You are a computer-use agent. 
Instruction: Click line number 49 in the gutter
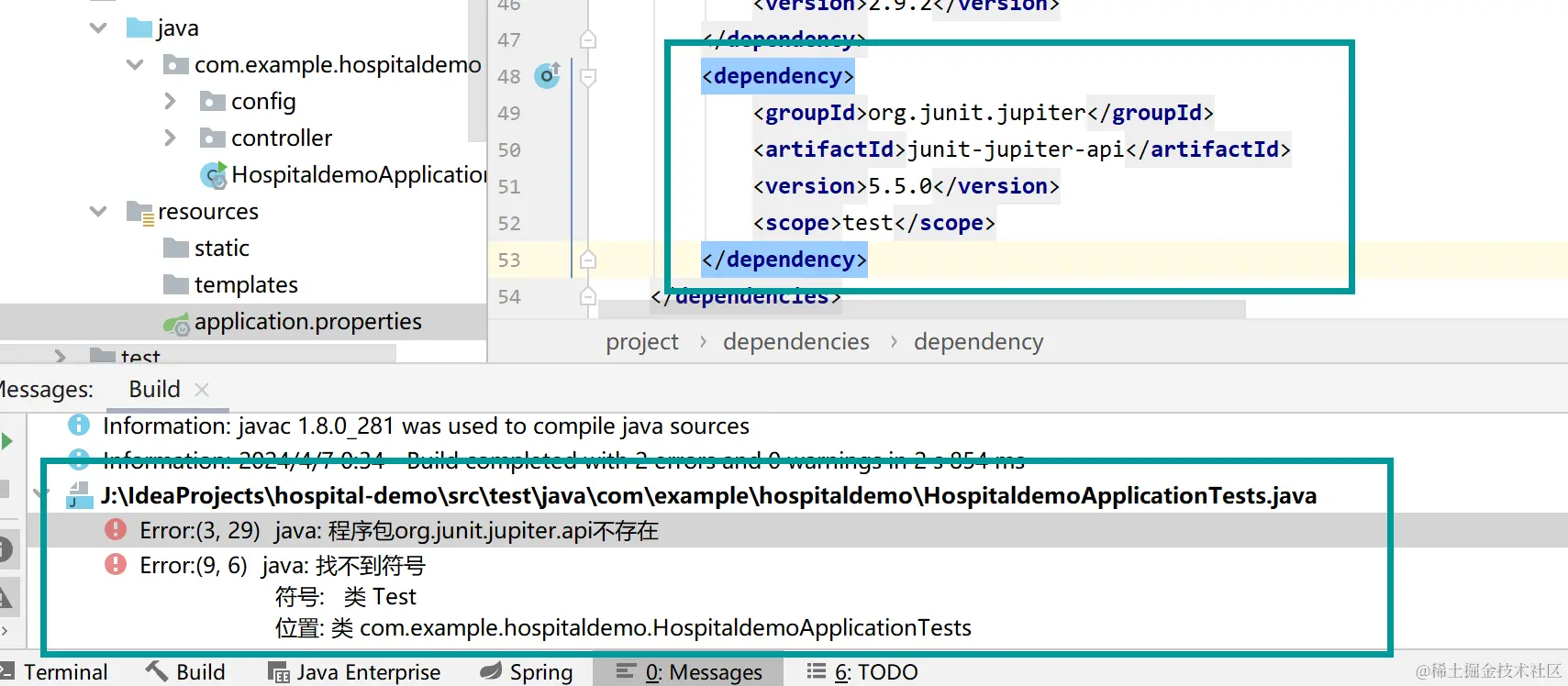[x=509, y=113]
